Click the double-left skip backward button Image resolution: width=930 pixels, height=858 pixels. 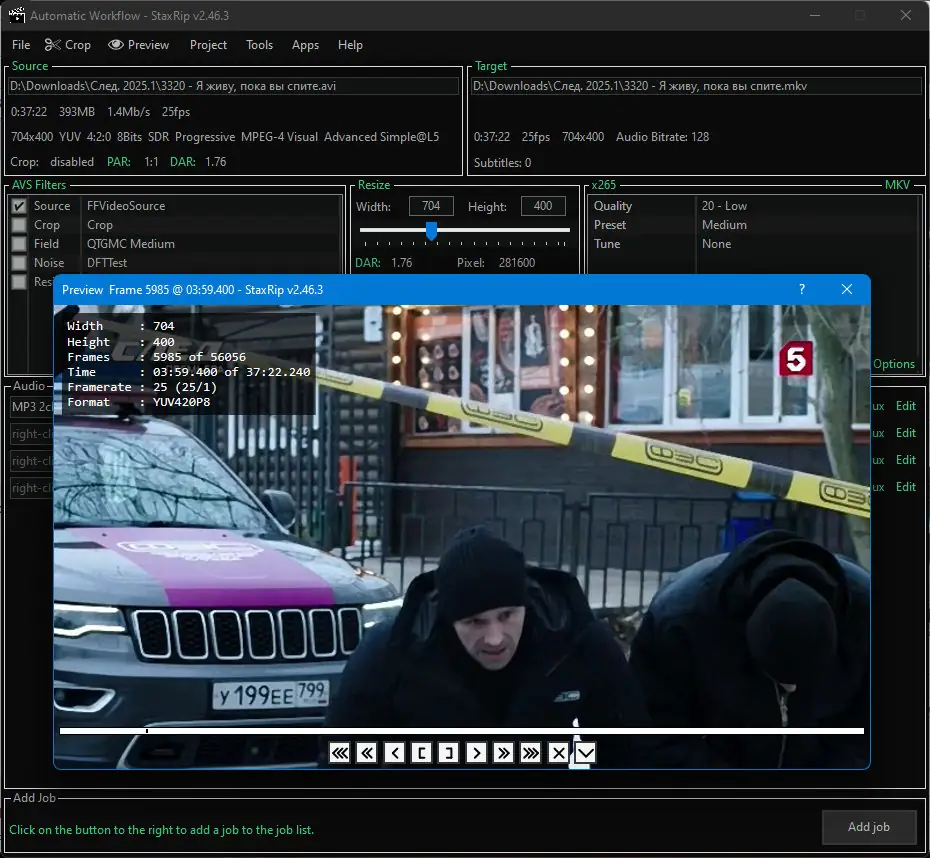[367, 753]
